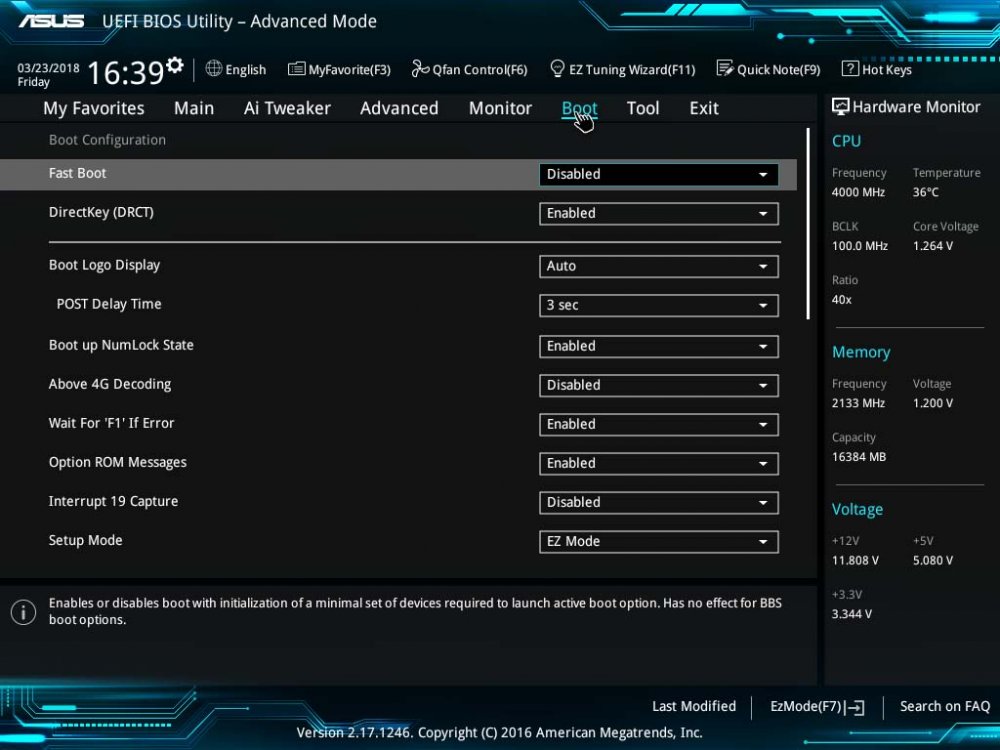The image size is (1000, 750).
Task: Switch to the Exit tab
Action: [704, 108]
